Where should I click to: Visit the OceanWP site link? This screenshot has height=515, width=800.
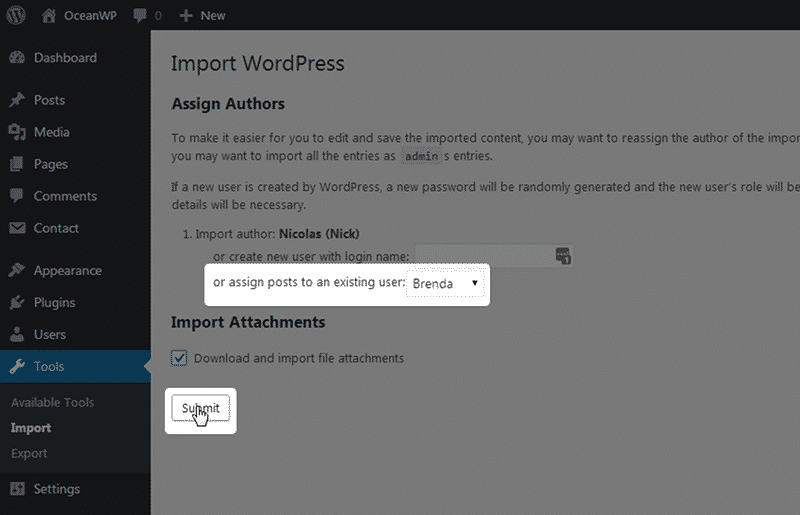point(90,16)
